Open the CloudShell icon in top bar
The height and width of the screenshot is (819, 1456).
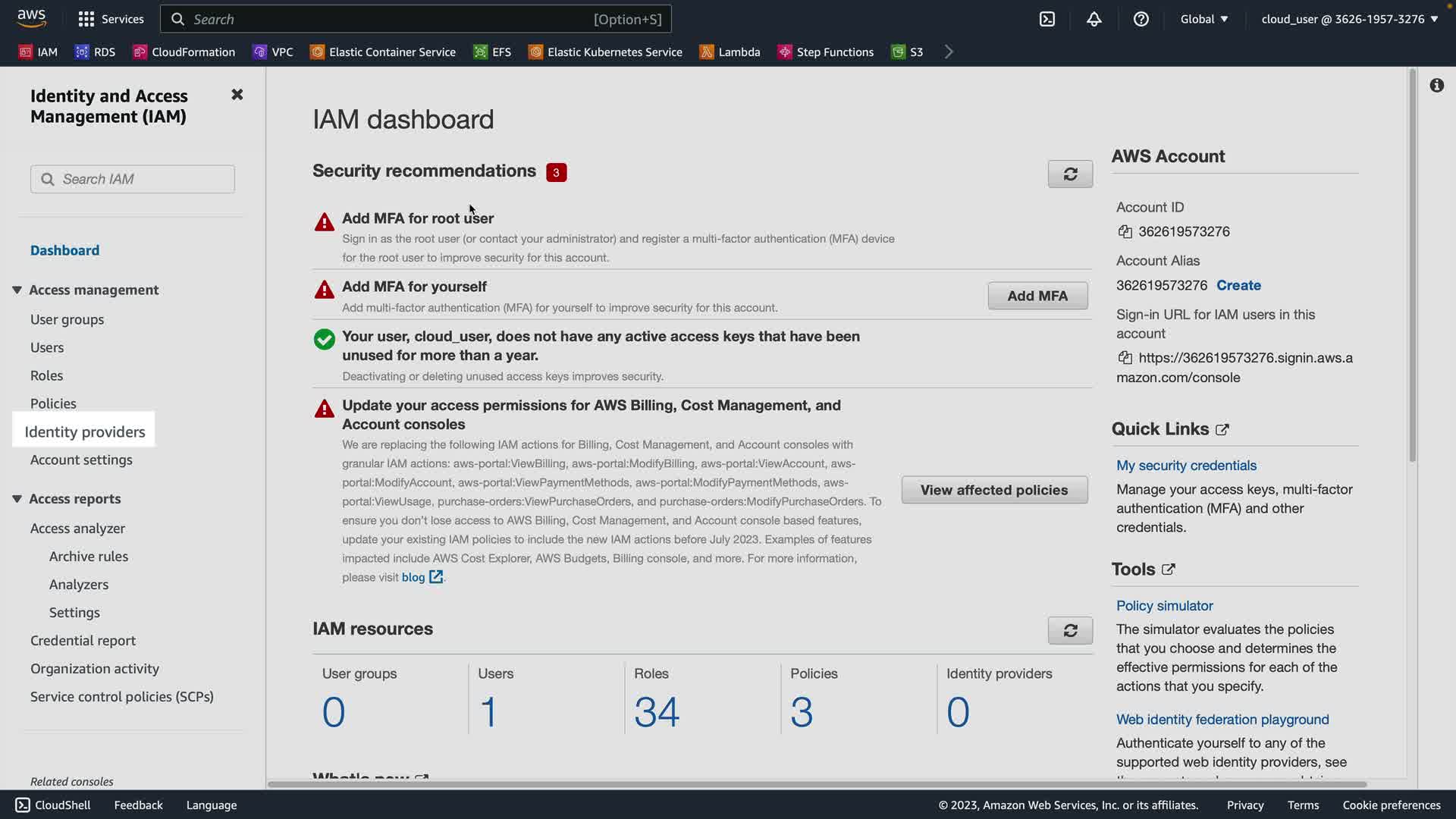point(1047,19)
